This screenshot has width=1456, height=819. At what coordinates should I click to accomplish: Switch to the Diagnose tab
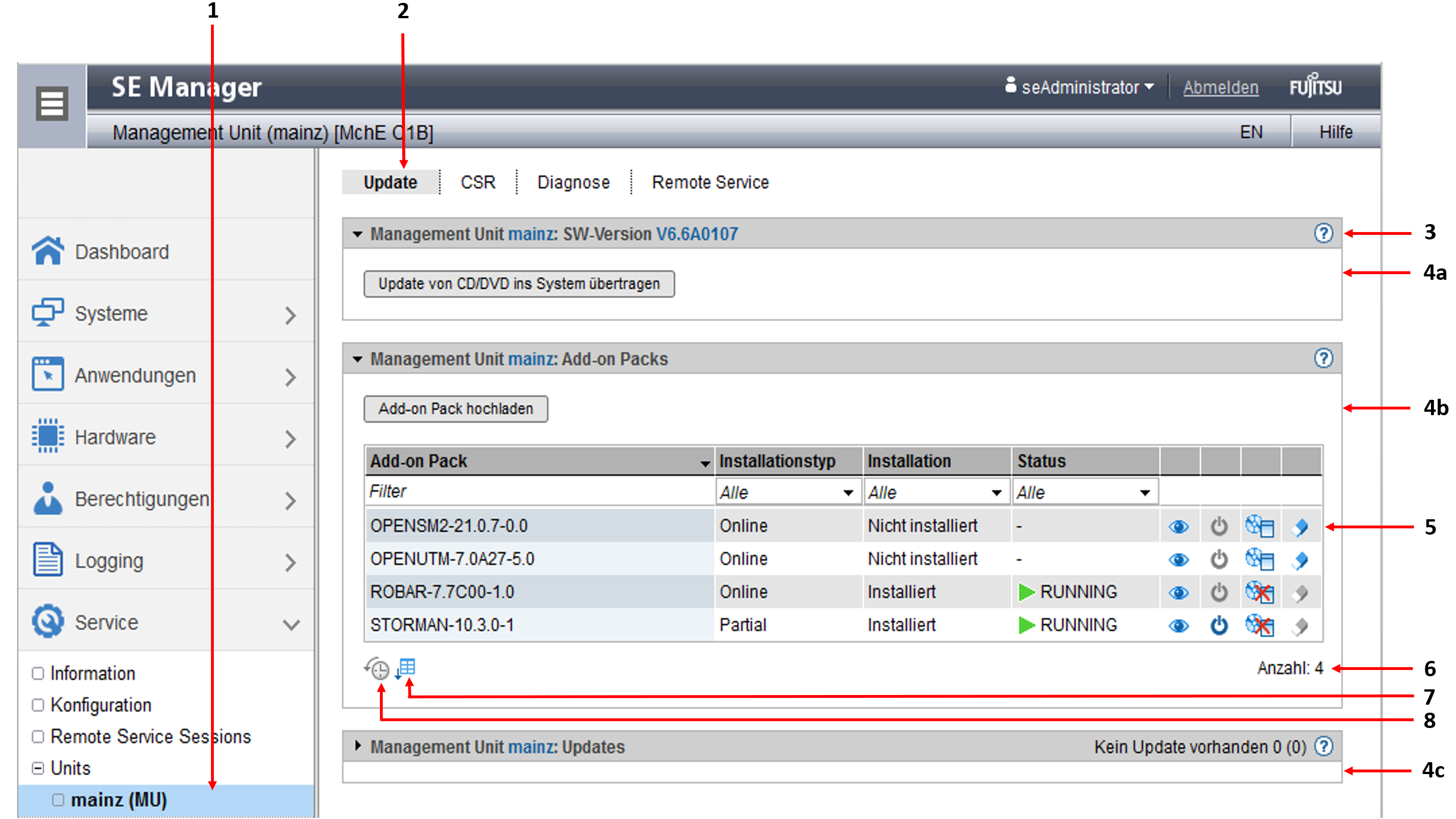(573, 183)
